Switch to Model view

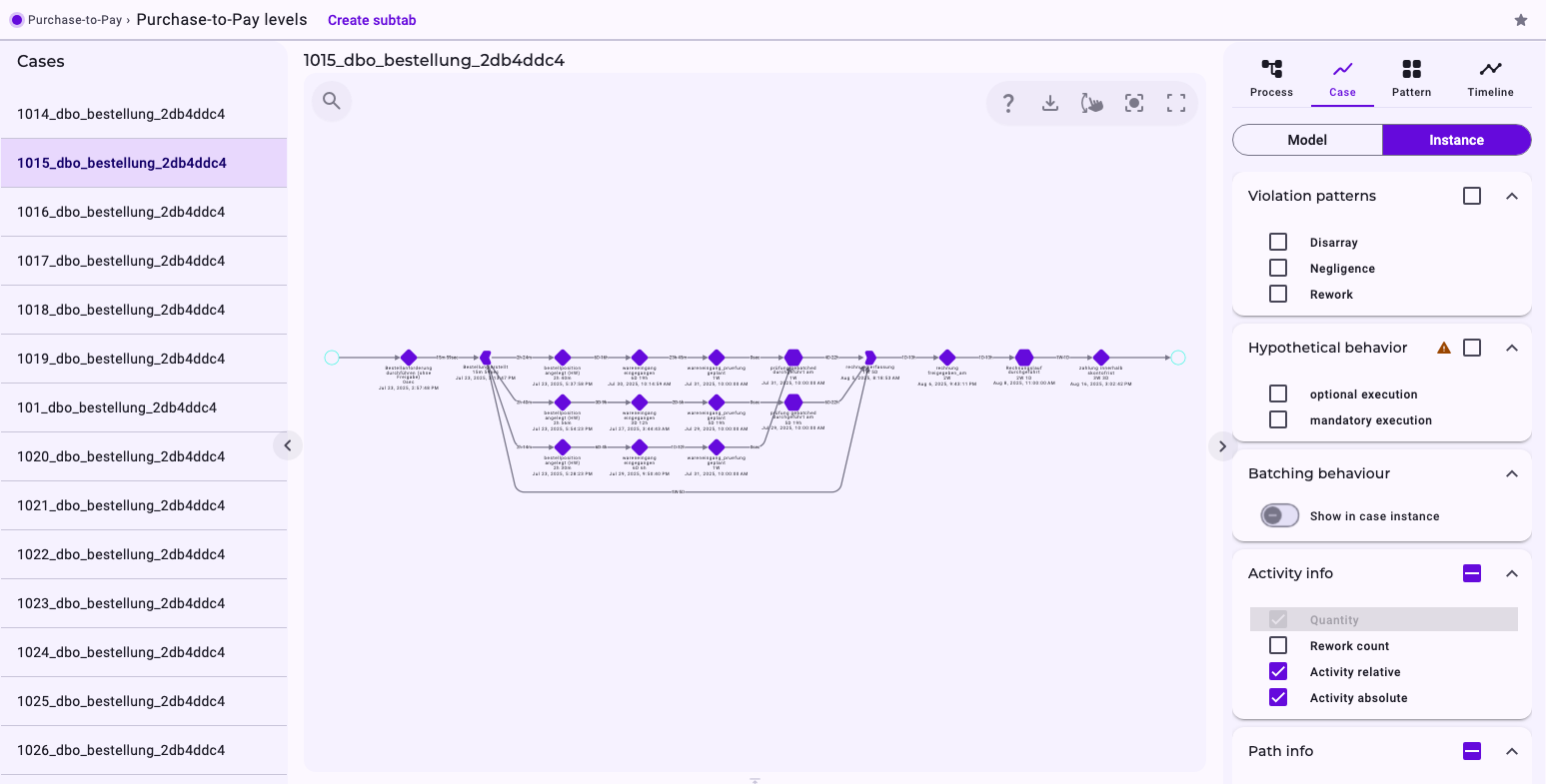coord(1307,140)
